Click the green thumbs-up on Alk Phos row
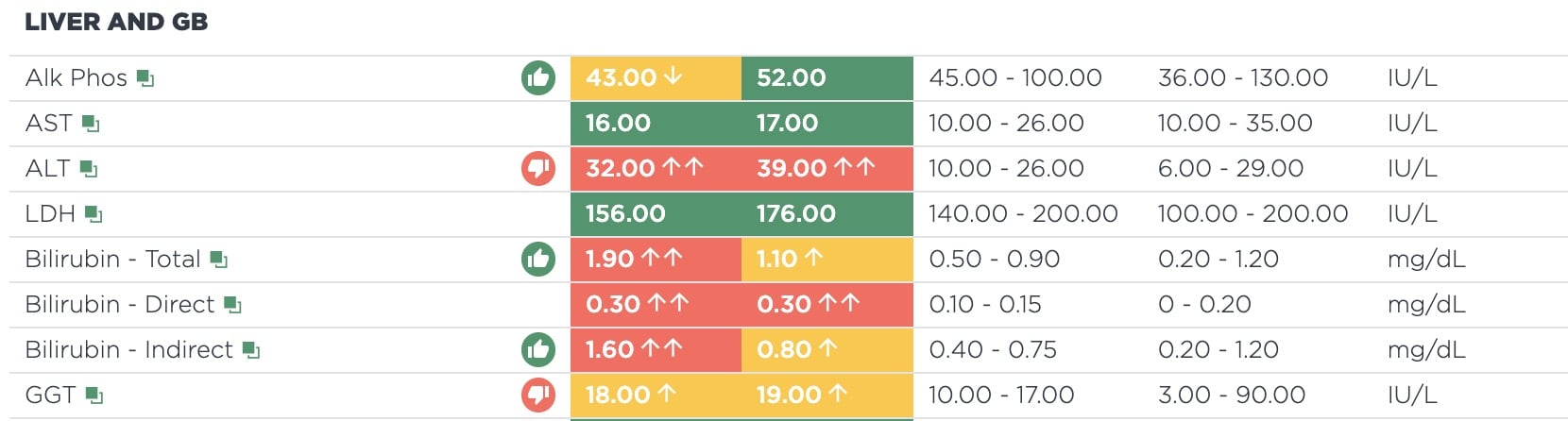 [538, 77]
